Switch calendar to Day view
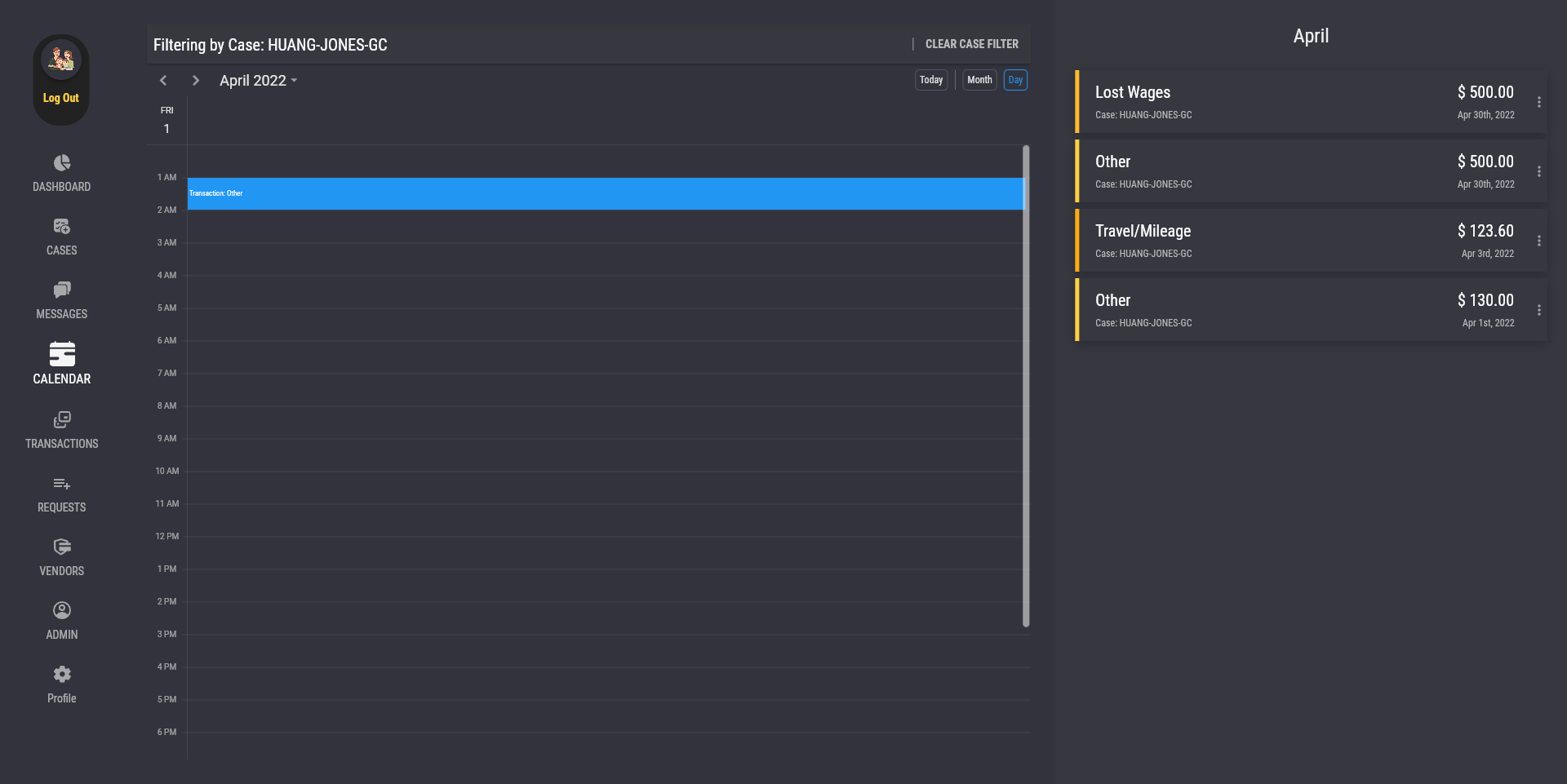This screenshot has height=784, width=1567. 1015,80
